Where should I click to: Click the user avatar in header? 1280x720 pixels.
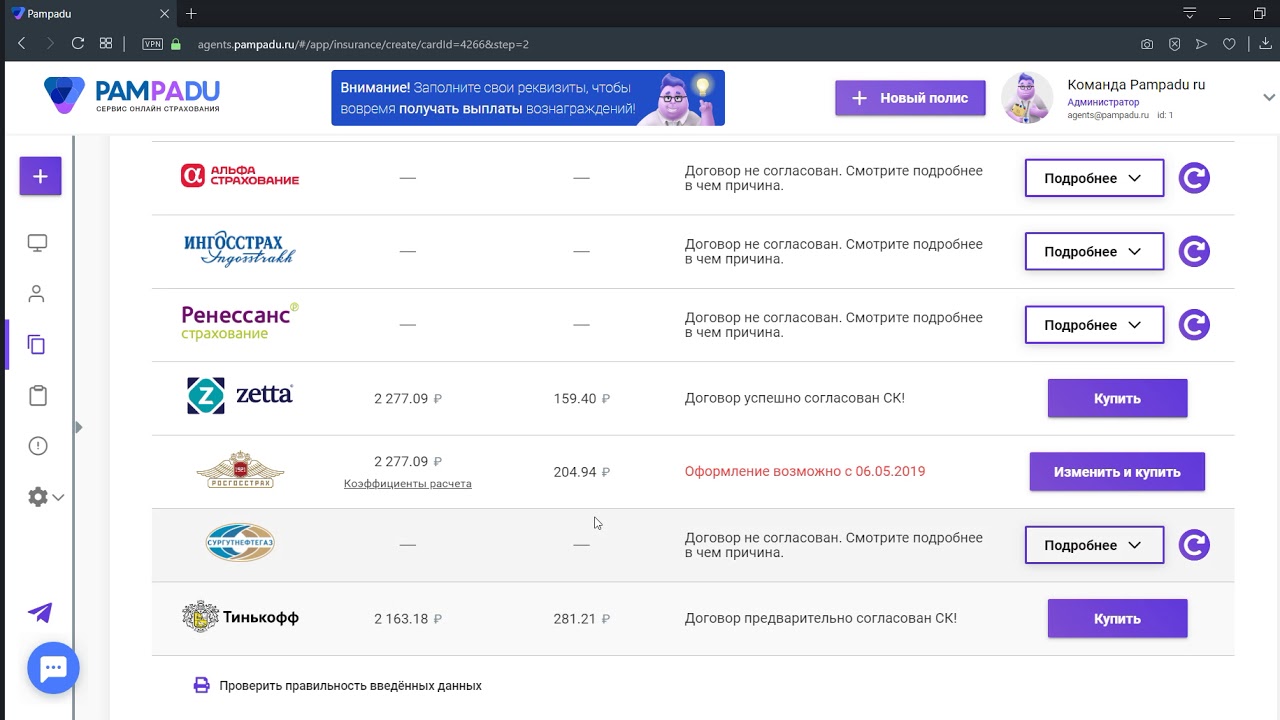point(1027,98)
